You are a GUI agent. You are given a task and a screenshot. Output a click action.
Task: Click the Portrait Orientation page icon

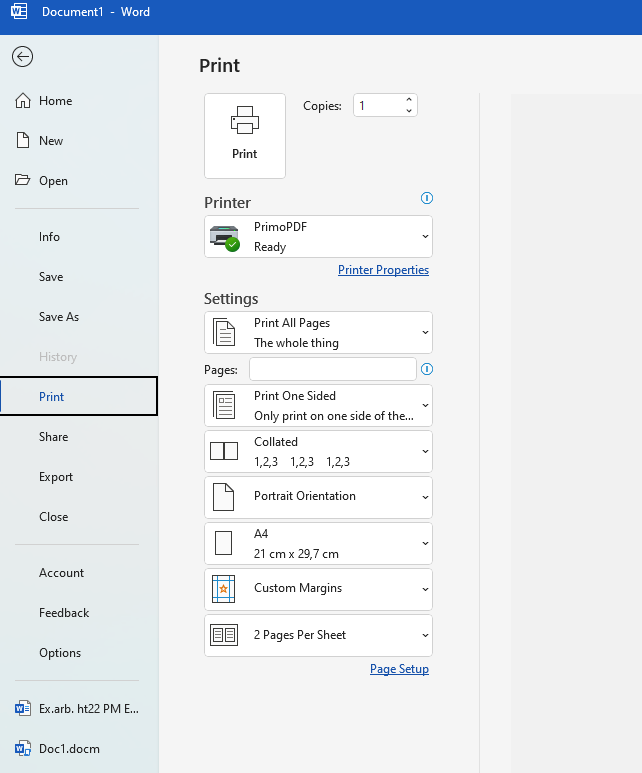223,497
